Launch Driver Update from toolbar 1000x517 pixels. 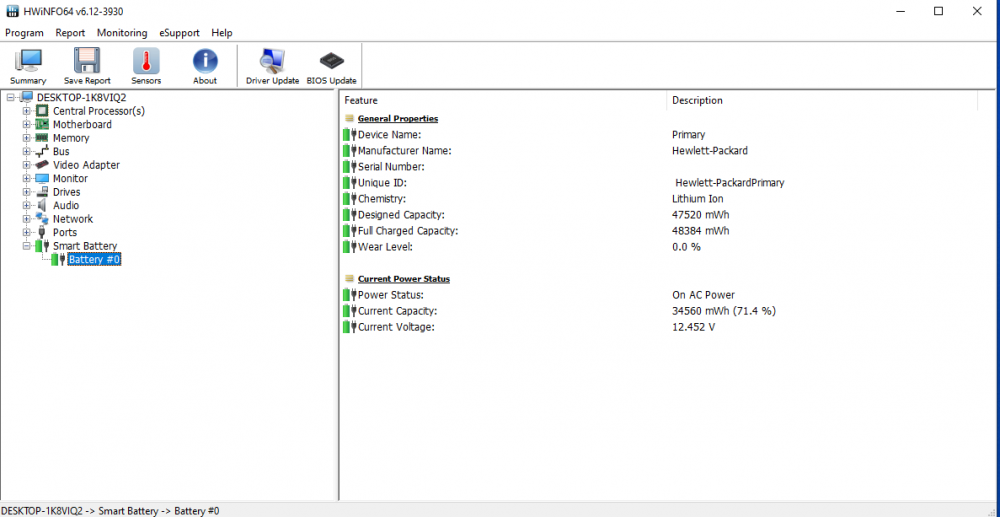[272, 66]
